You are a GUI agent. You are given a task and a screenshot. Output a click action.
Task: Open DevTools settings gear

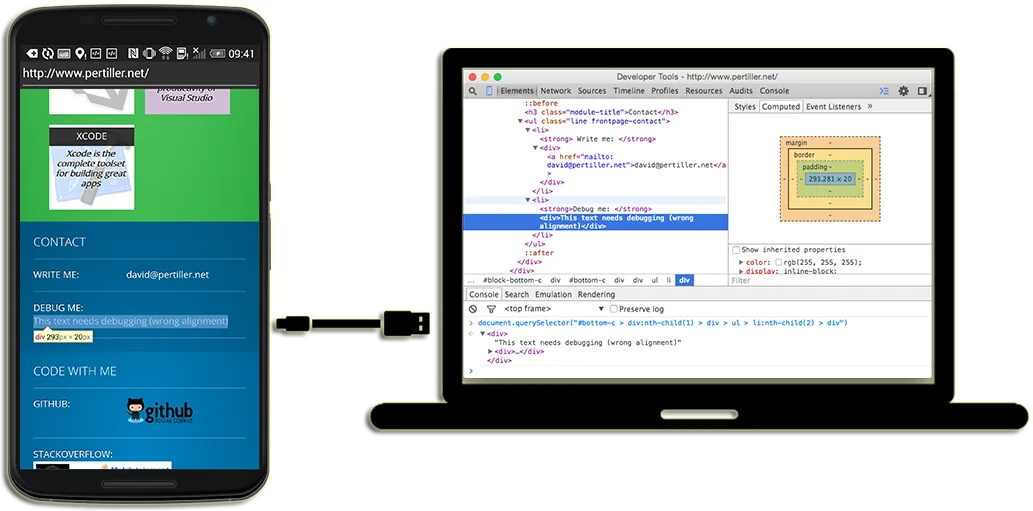pyautogui.click(x=903, y=91)
